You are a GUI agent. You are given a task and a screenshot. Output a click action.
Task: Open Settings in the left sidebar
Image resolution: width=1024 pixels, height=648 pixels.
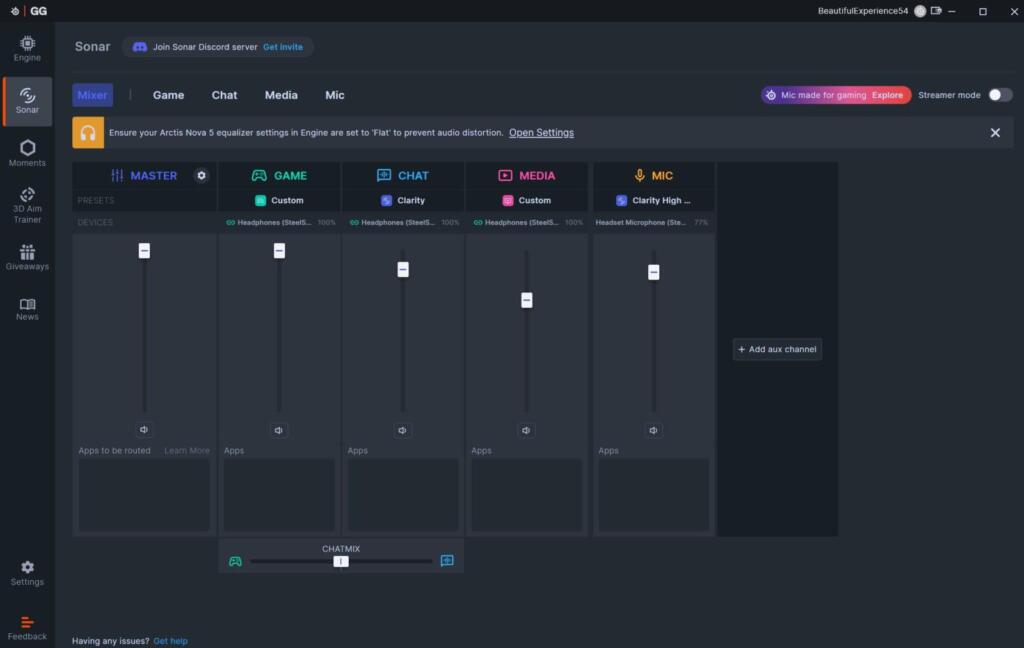[27, 573]
